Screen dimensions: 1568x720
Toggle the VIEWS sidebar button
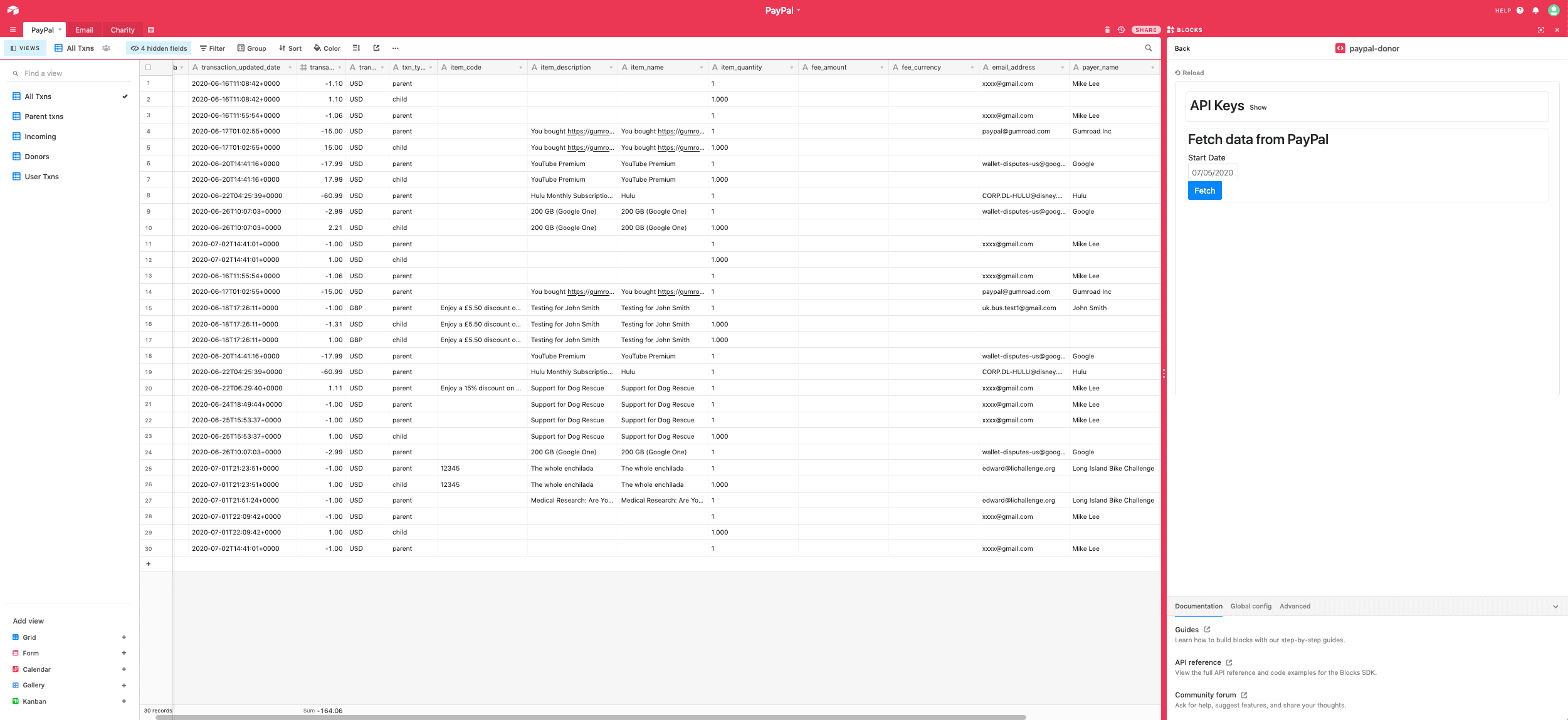tap(25, 48)
